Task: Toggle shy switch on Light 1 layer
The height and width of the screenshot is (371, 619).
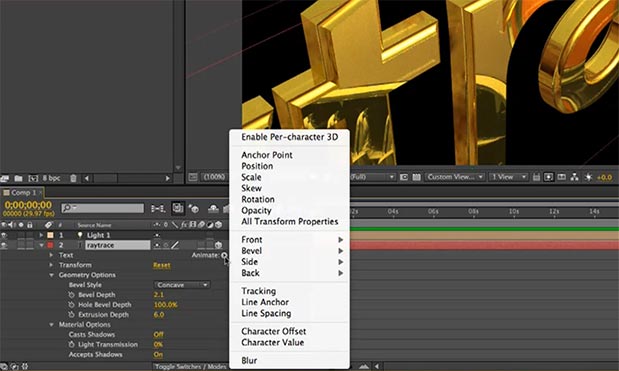Action: pos(157,235)
